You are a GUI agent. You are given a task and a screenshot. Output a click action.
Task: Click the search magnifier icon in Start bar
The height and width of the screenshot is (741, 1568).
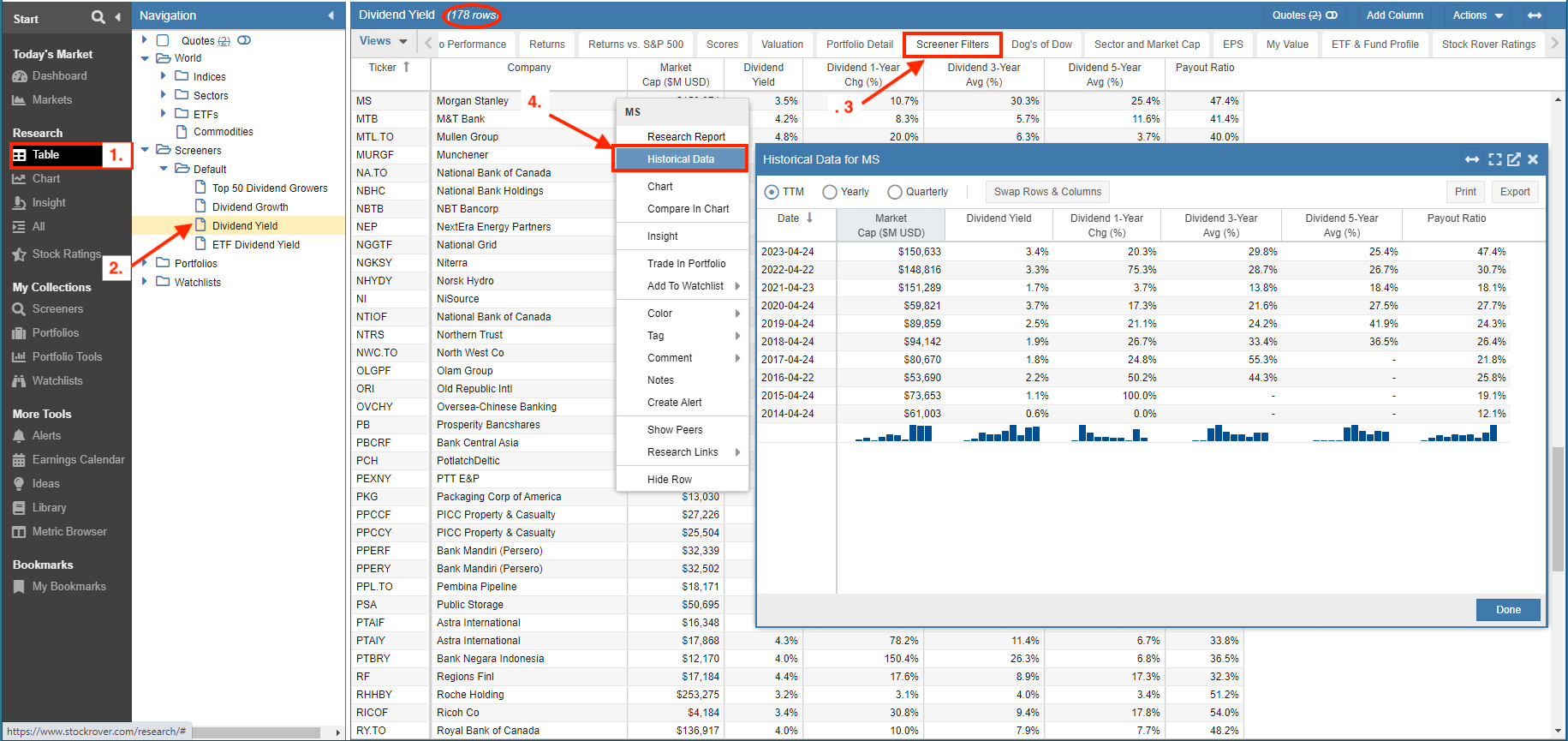(98, 17)
